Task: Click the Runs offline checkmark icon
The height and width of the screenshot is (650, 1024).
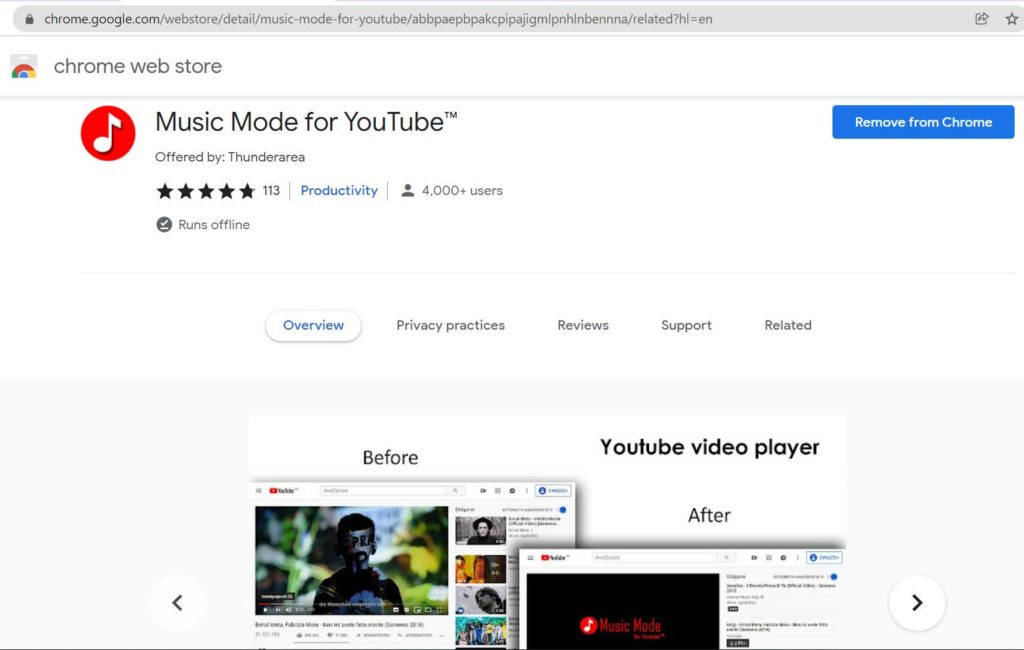Action: pyautogui.click(x=164, y=225)
